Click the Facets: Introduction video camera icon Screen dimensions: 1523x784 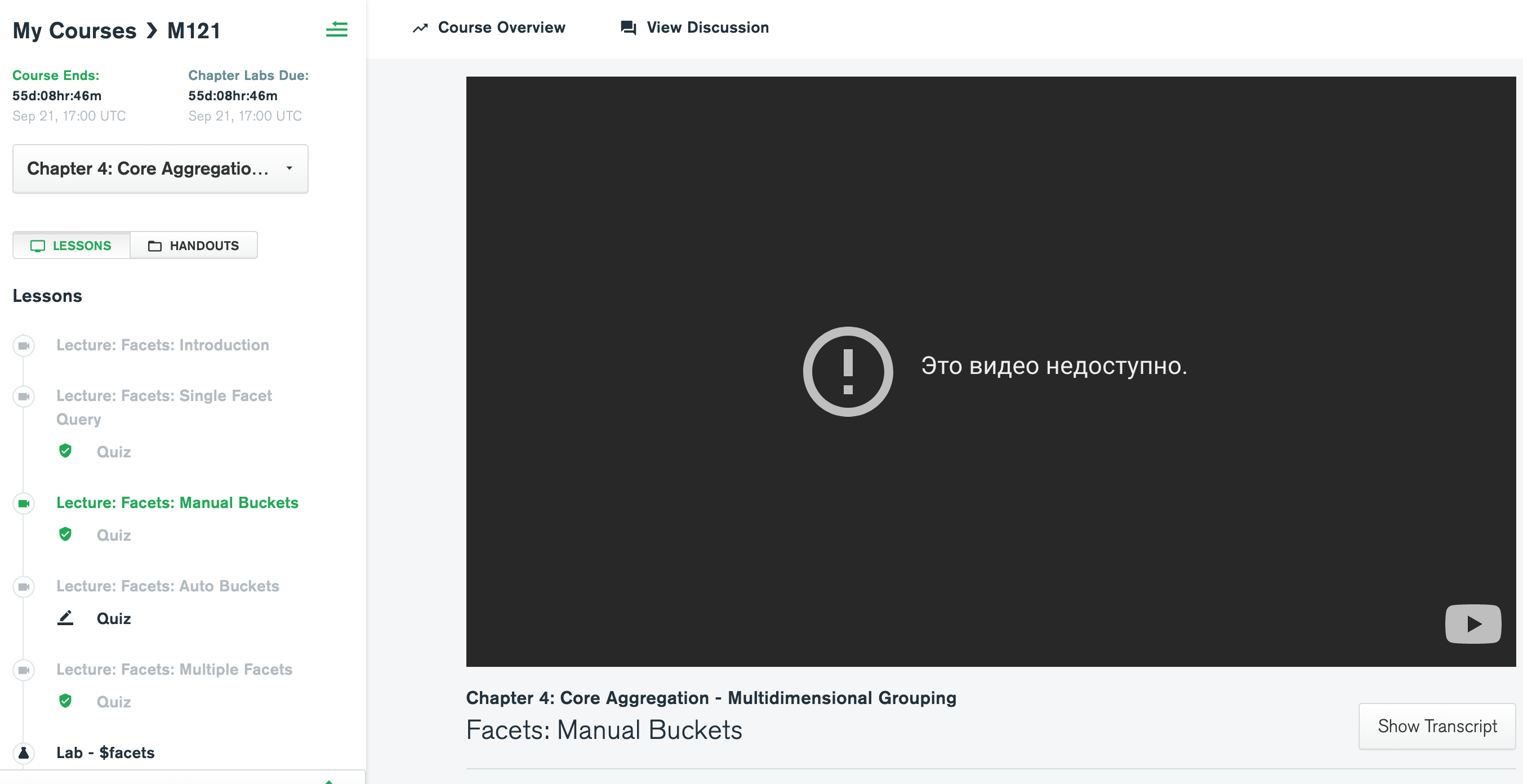(x=24, y=345)
